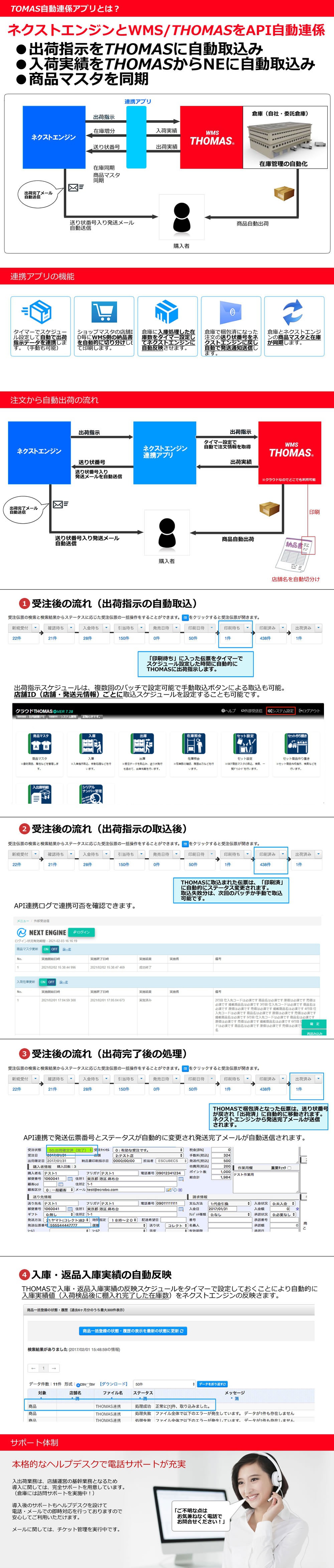334x1568 pixels.
Task: Click the 発送伝票番号 field with 555544447777
Action: [70, 1225]
